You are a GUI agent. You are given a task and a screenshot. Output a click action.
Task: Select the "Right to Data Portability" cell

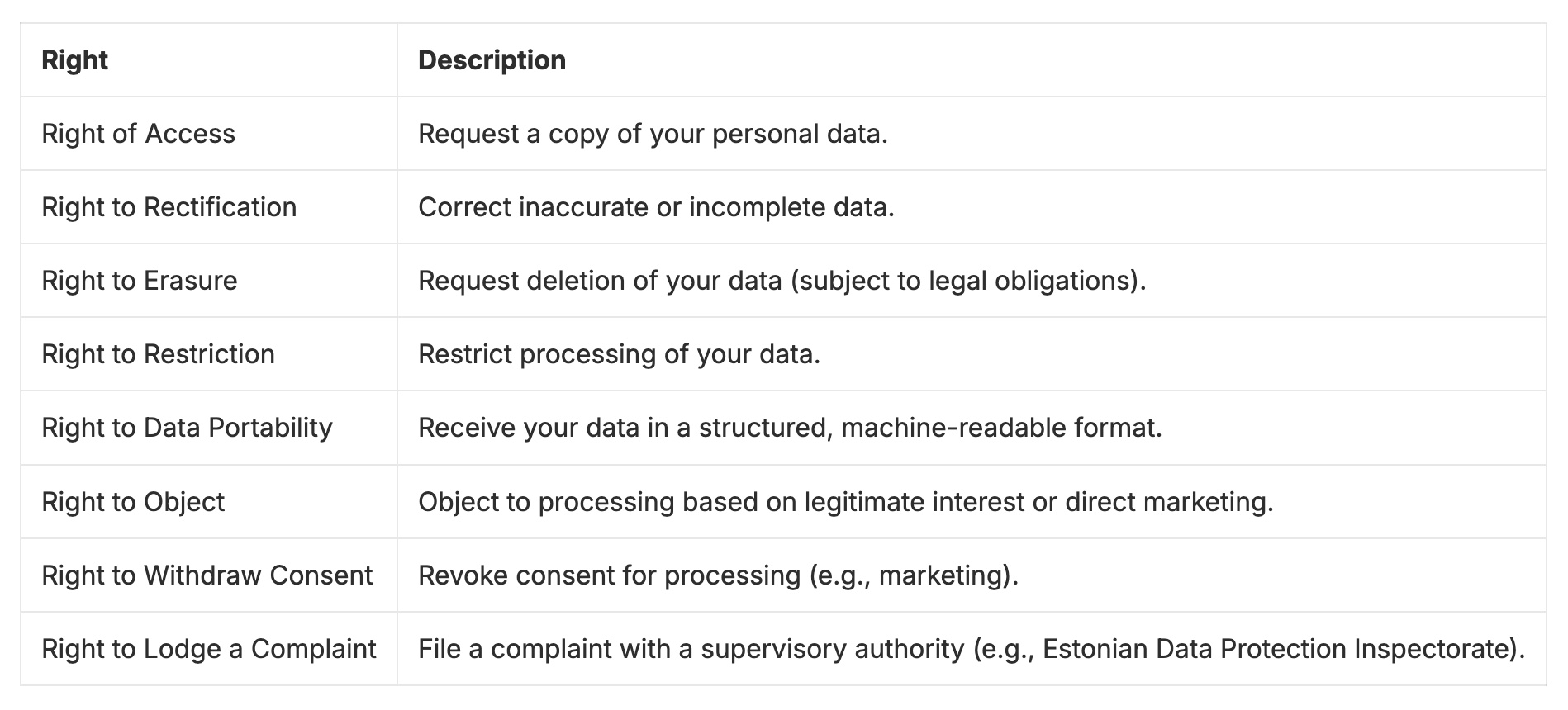coord(188,428)
